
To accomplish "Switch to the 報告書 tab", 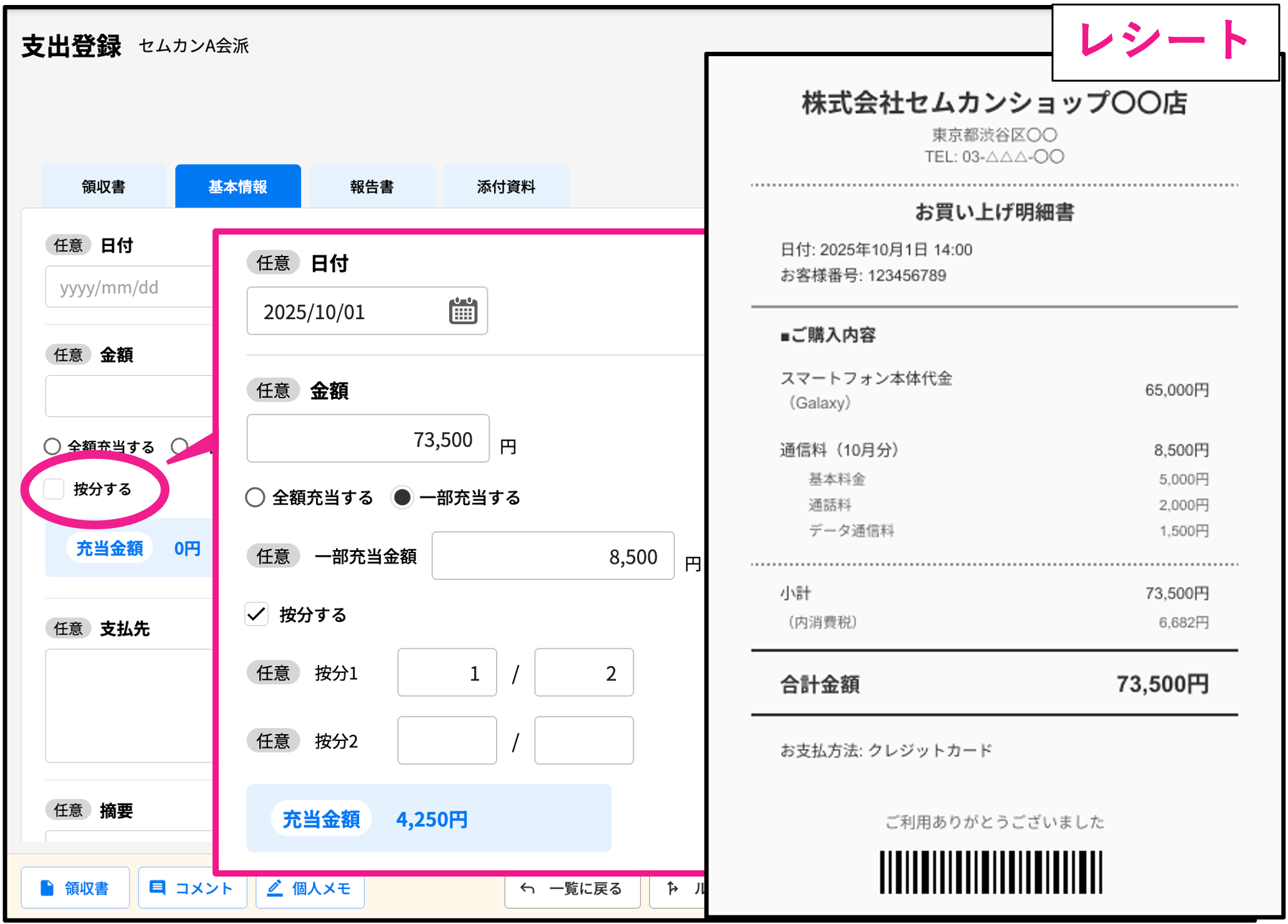I will tap(372, 187).
